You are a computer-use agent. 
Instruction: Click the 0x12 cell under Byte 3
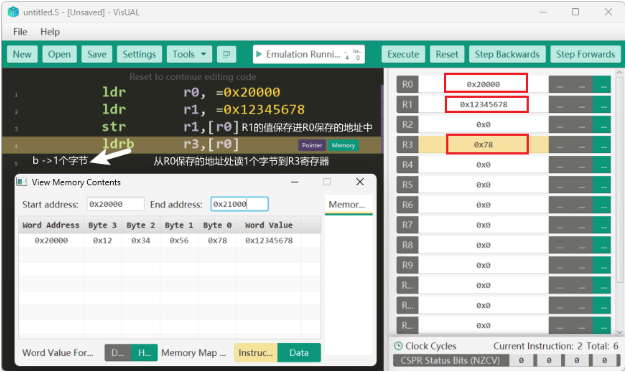[x=102, y=240]
